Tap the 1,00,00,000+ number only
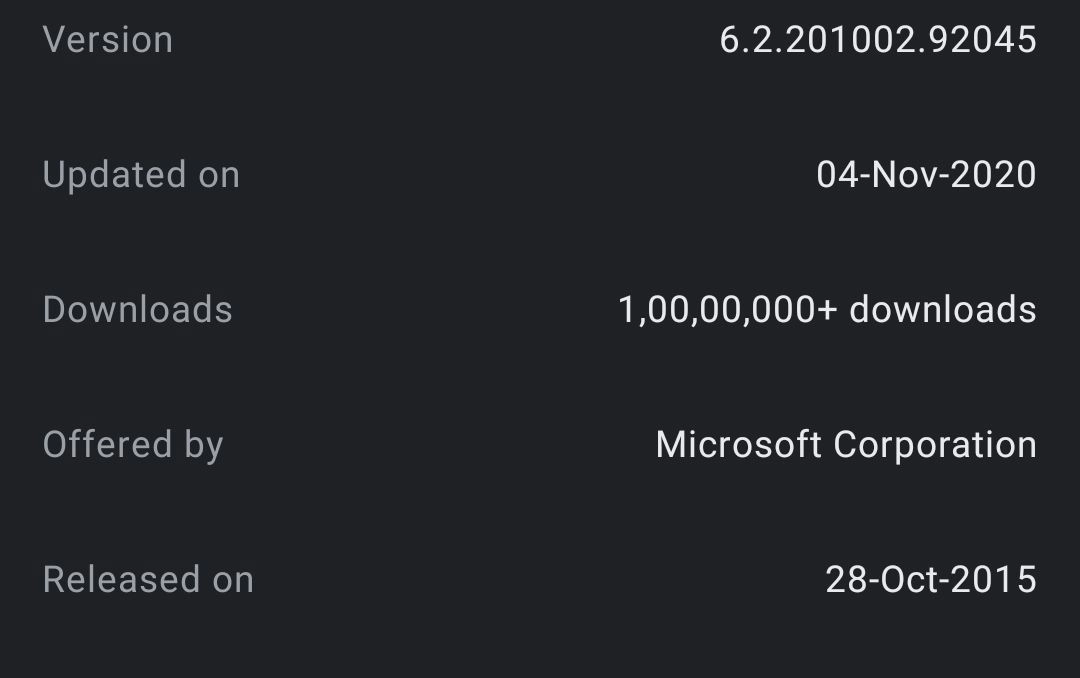1080x678 pixels. [727, 310]
